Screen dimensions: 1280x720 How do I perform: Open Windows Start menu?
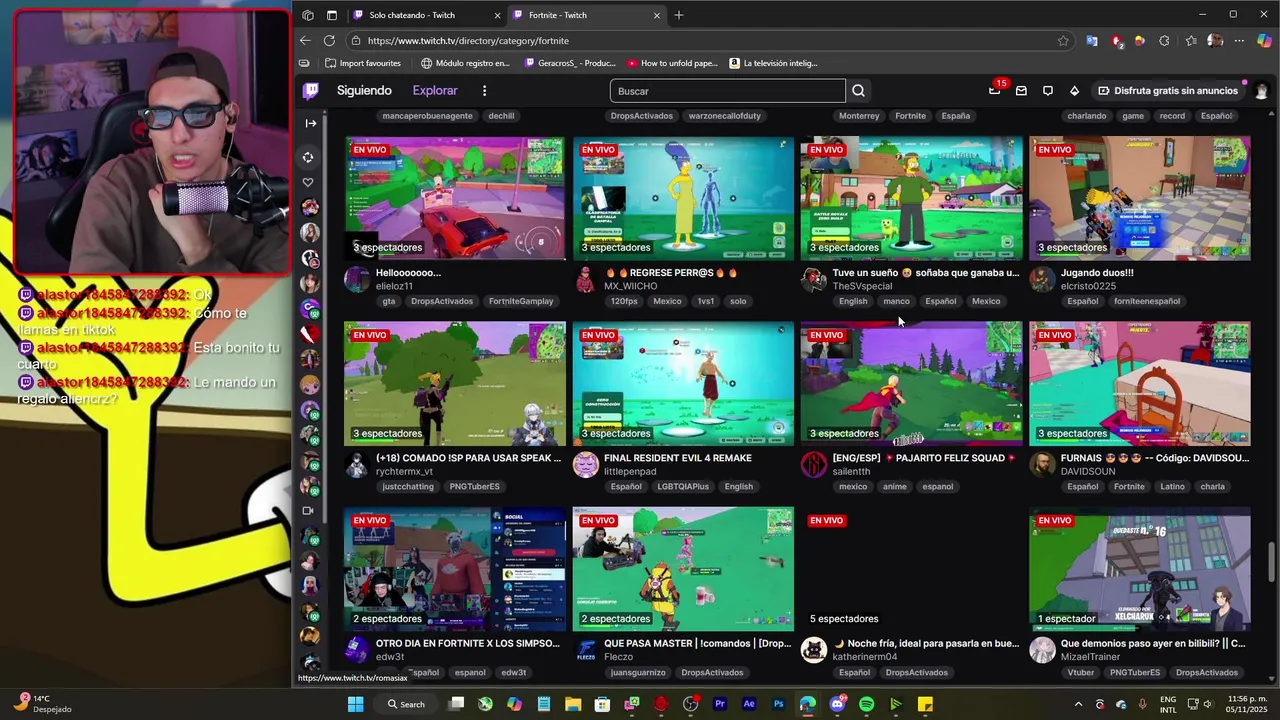(355, 705)
